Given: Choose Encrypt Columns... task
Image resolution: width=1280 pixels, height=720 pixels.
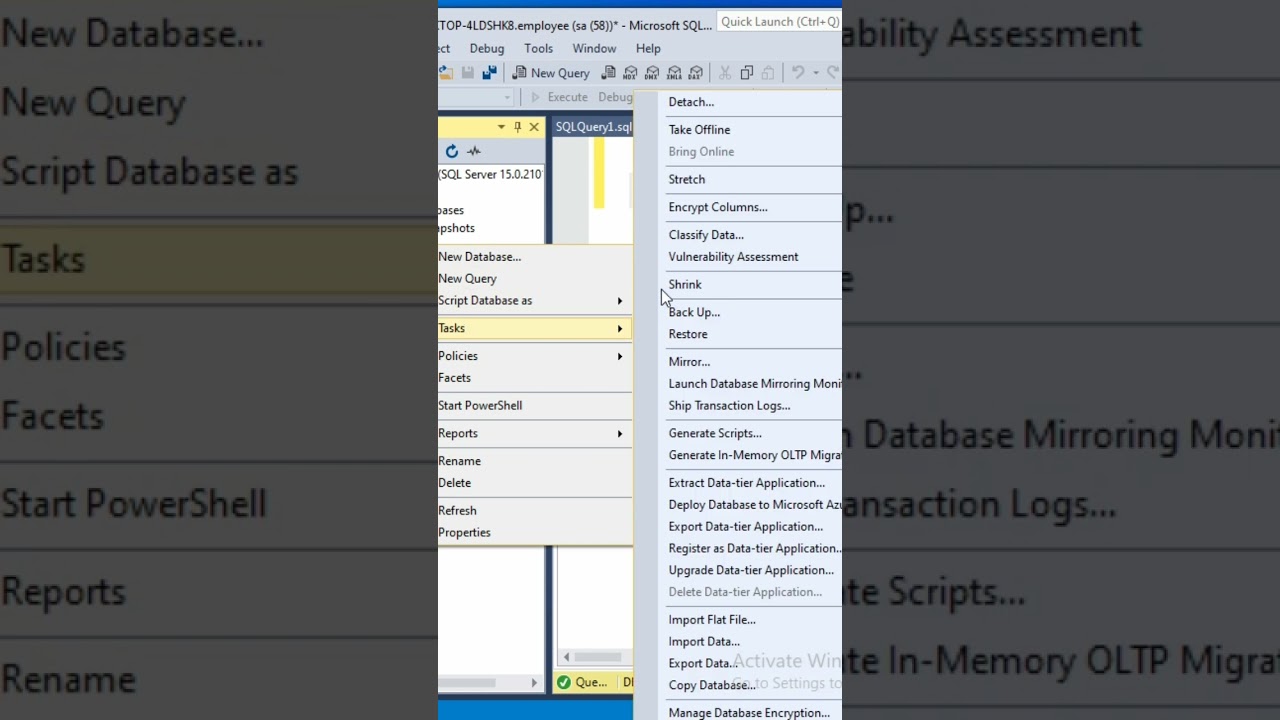Looking at the screenshot, I should point(738,208).
